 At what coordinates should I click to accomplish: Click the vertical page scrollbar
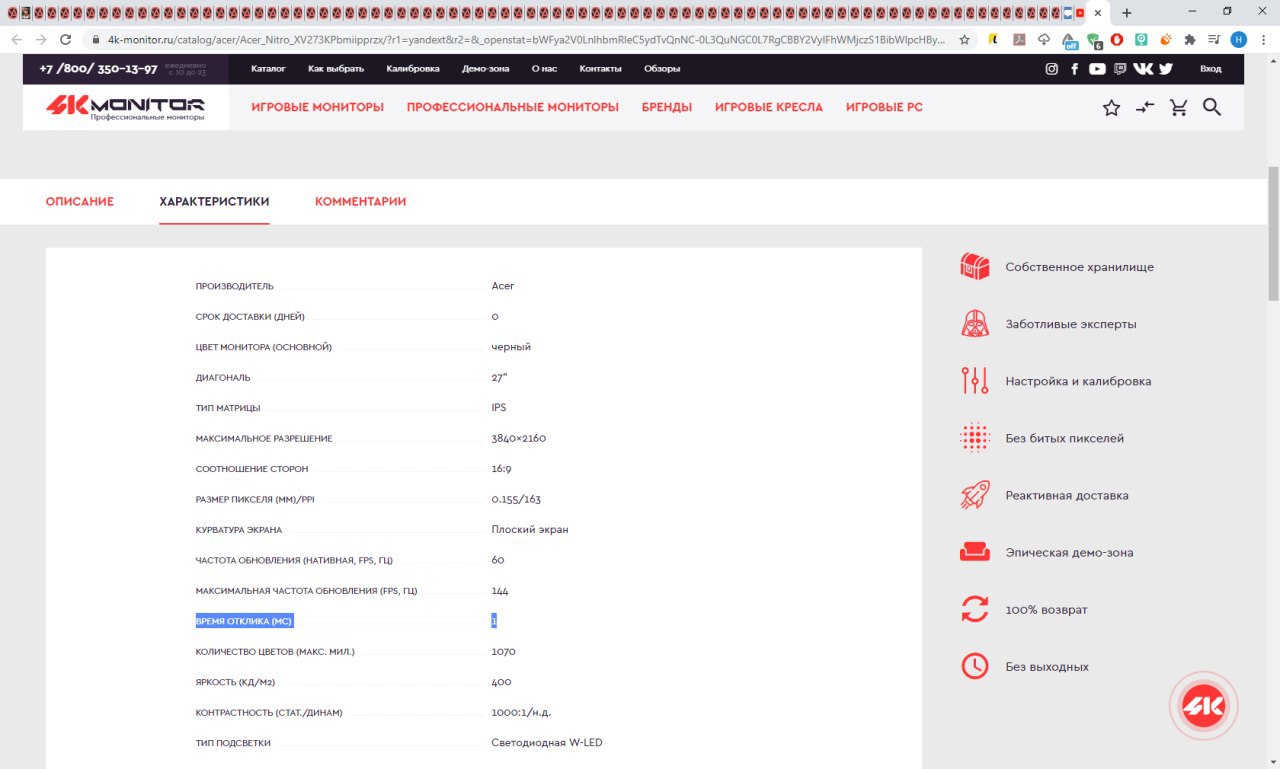pyautogui.click(x=1273, y=233)
